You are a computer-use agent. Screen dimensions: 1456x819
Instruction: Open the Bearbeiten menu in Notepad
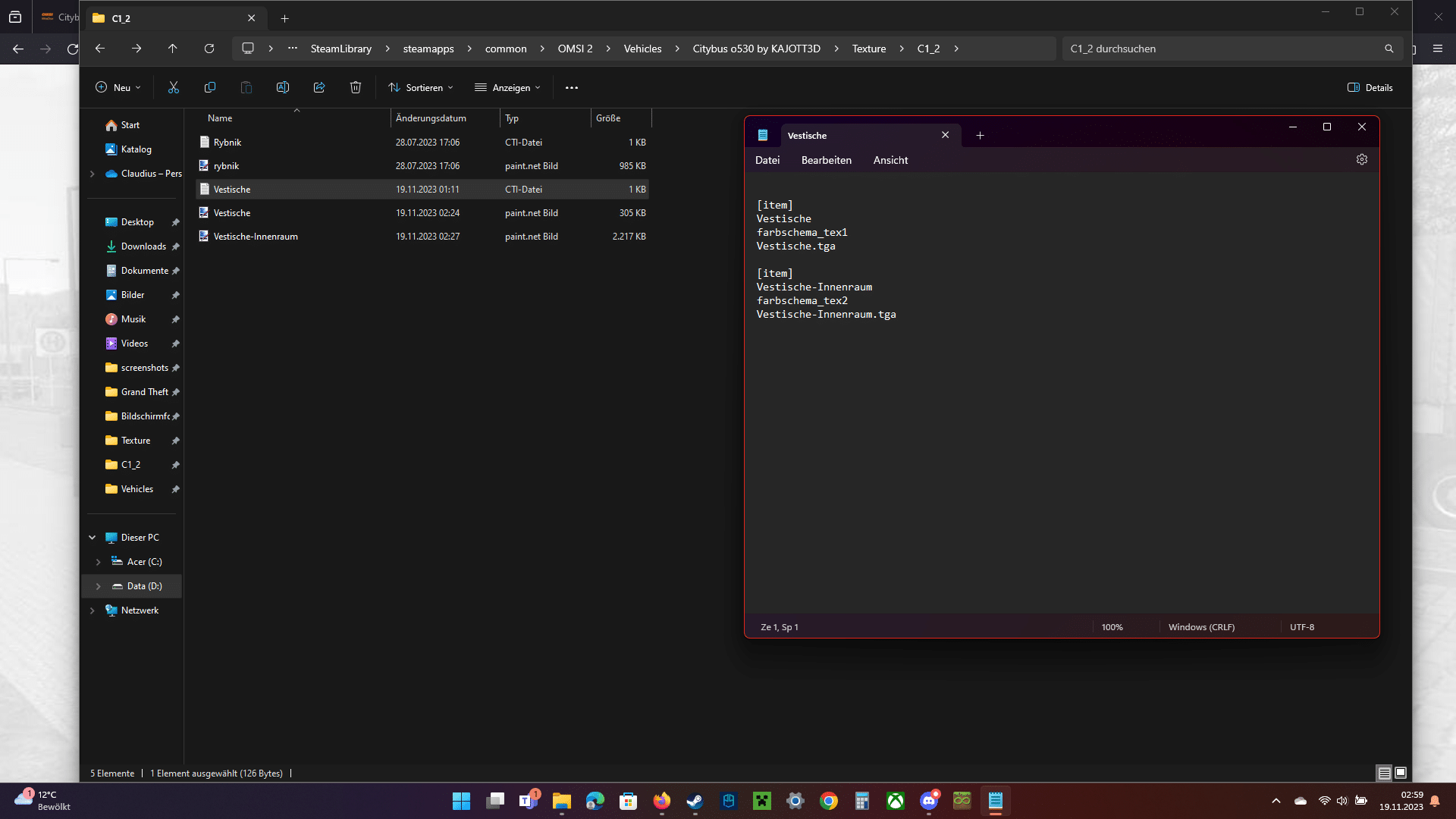(x=826, y=160)
